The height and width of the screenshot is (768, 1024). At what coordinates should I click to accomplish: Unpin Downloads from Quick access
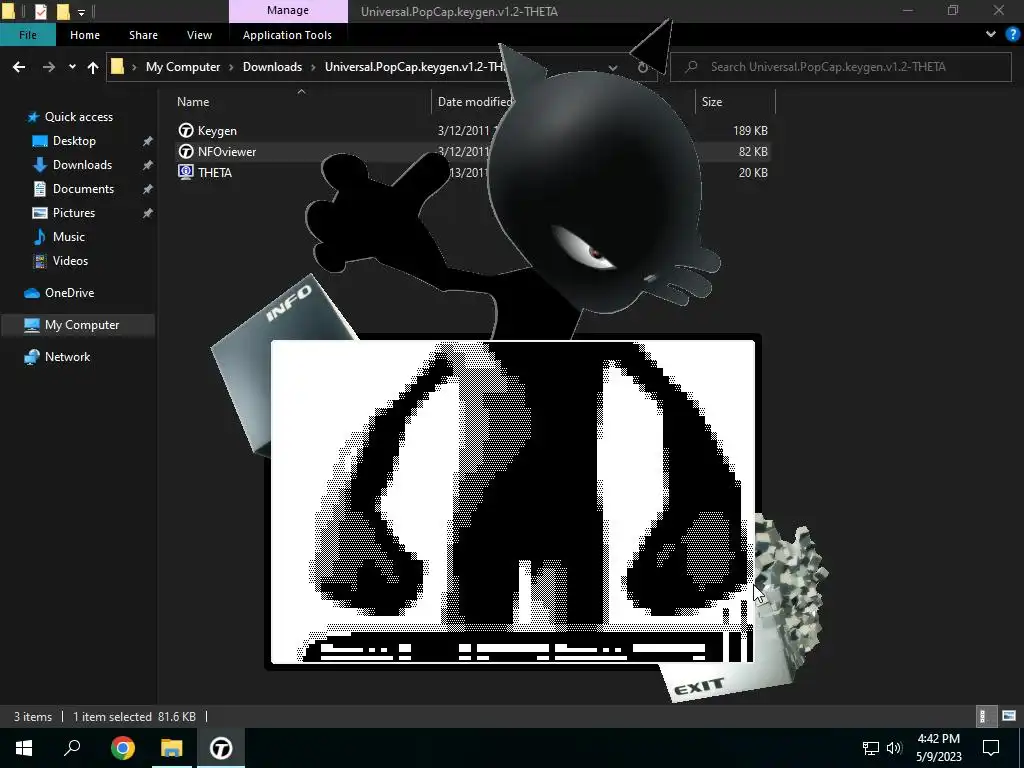[x=148, y=165]
